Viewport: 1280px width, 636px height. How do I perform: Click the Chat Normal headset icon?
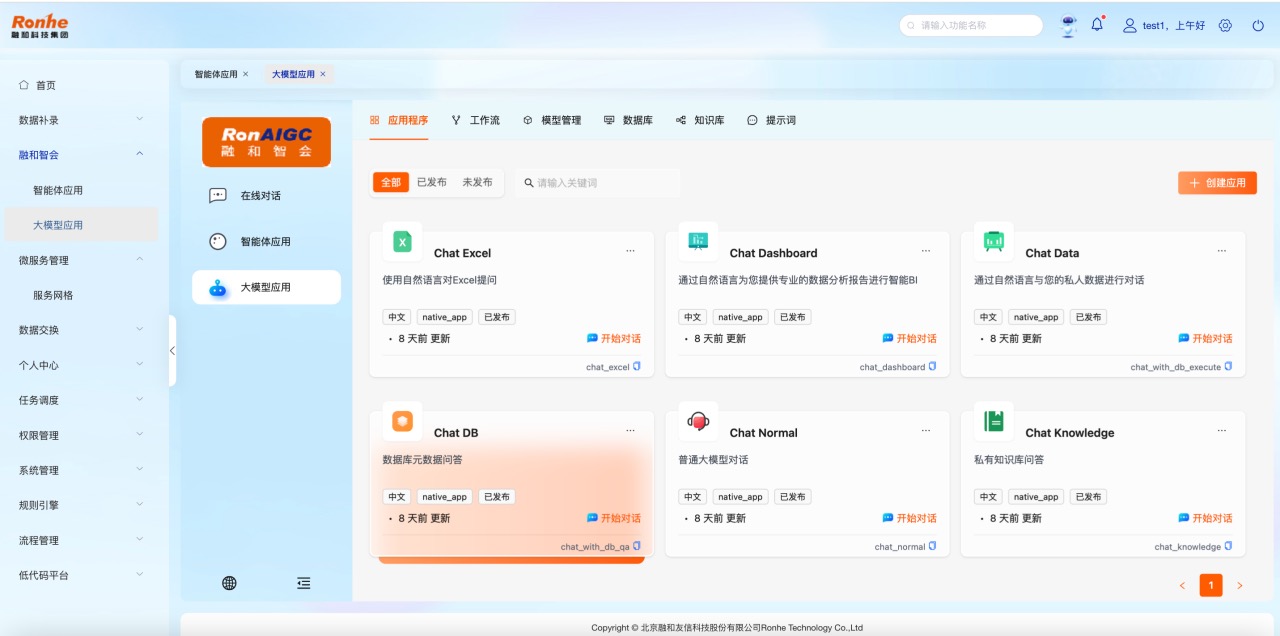point(697,420)
